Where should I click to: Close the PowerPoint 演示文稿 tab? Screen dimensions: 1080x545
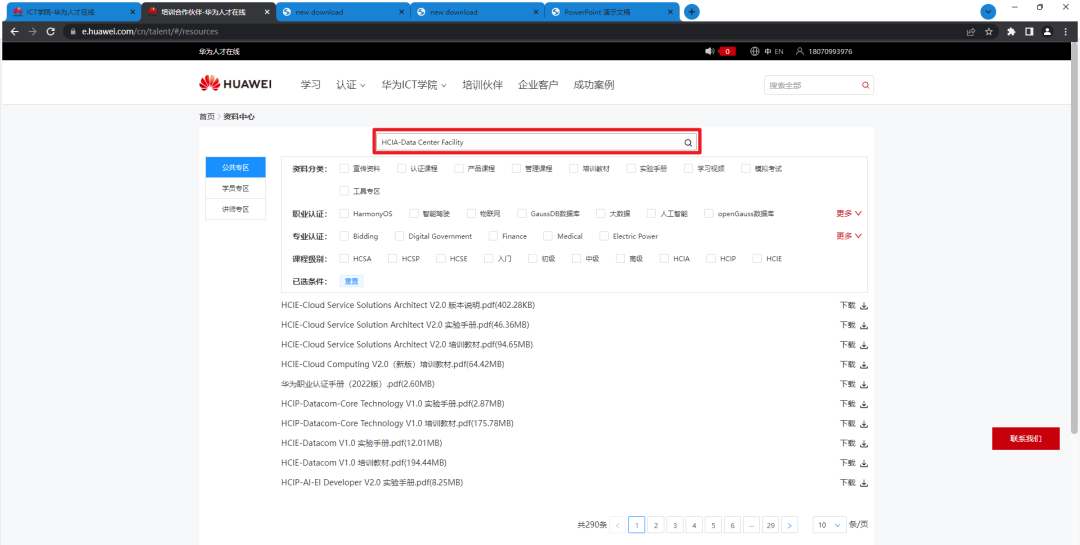click(x=669, y=12)
